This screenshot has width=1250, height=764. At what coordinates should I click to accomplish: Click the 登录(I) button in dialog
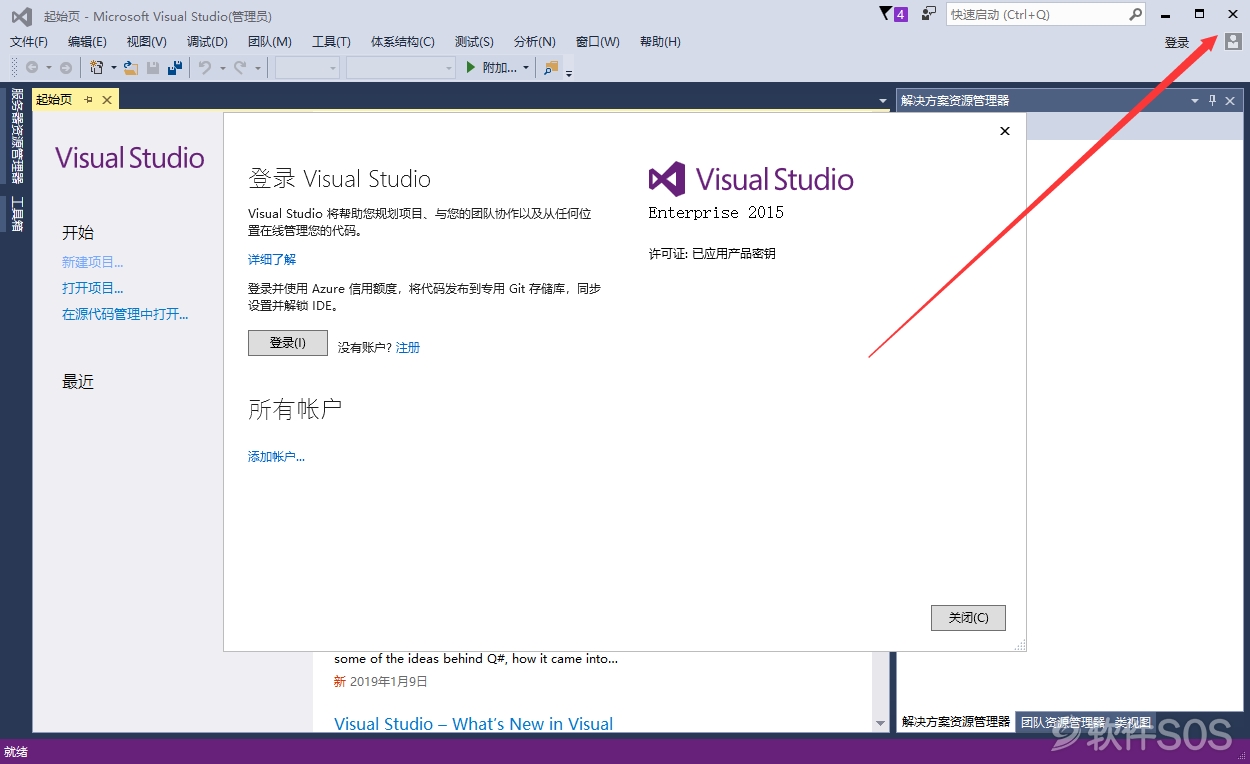(288, 343)
